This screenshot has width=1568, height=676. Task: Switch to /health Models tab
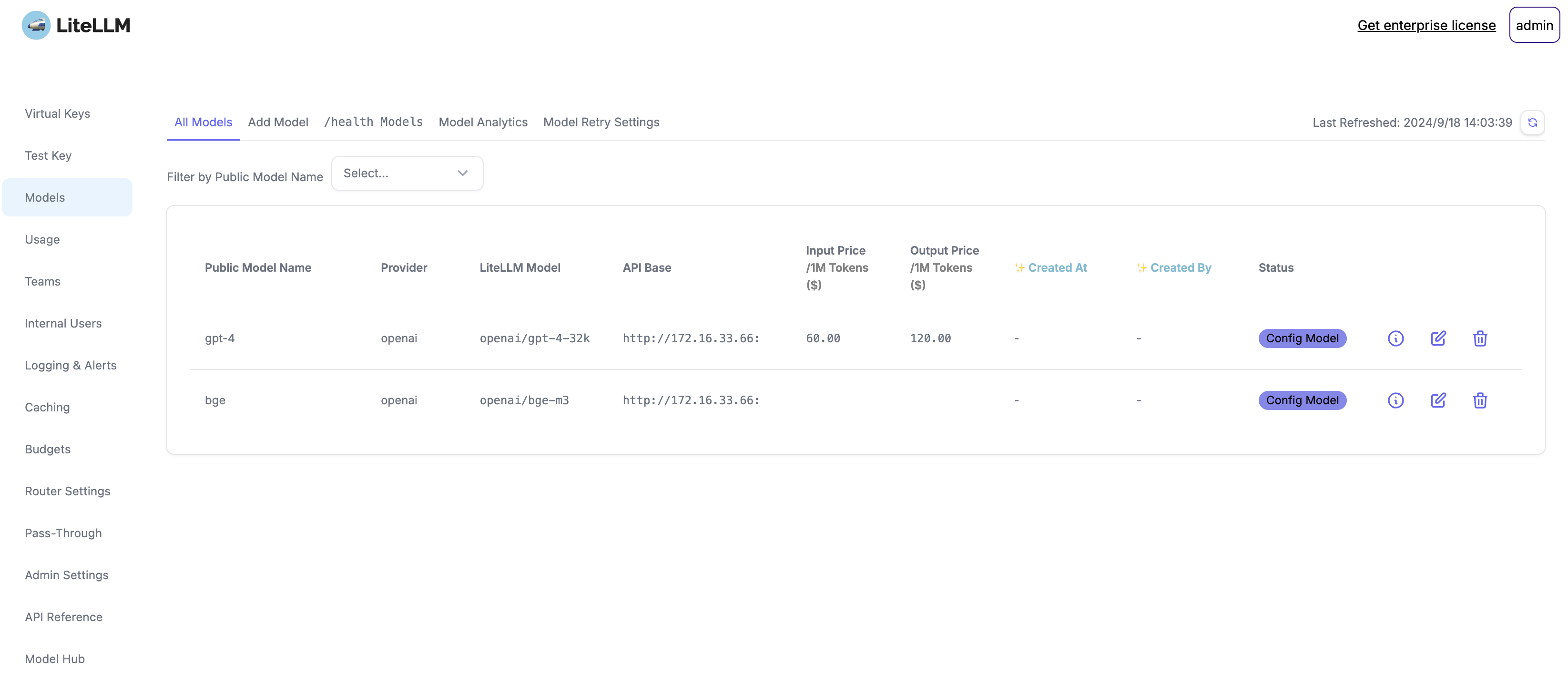pos(373,122)
